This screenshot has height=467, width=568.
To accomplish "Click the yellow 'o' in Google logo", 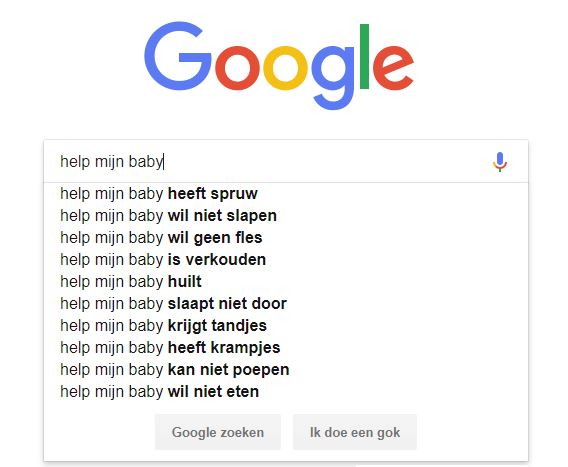I will pos(285,68).
